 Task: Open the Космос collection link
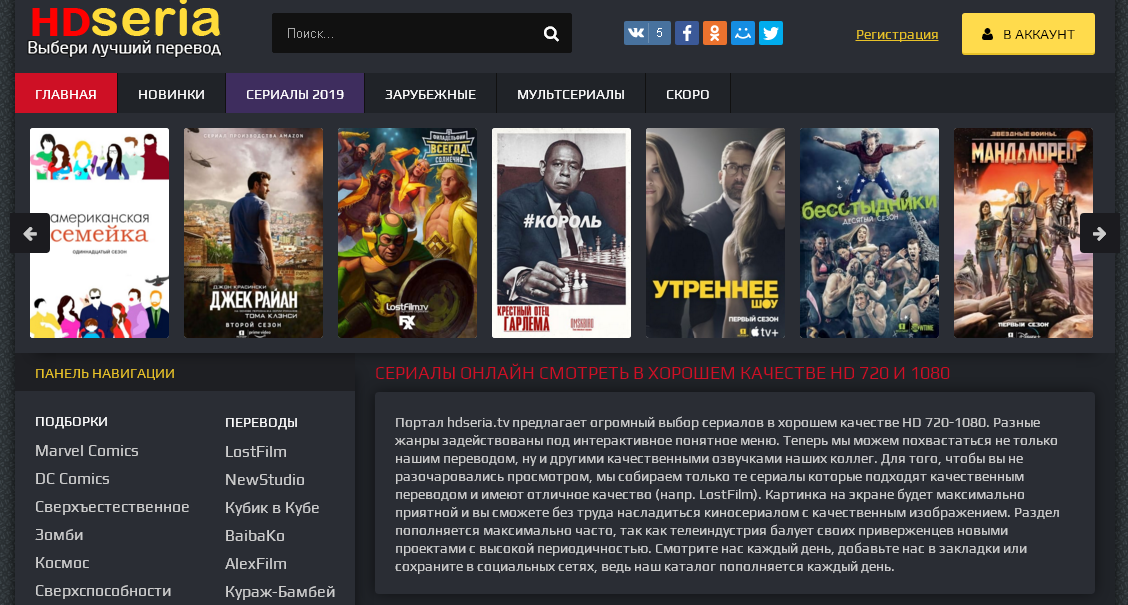coord(62,563)
